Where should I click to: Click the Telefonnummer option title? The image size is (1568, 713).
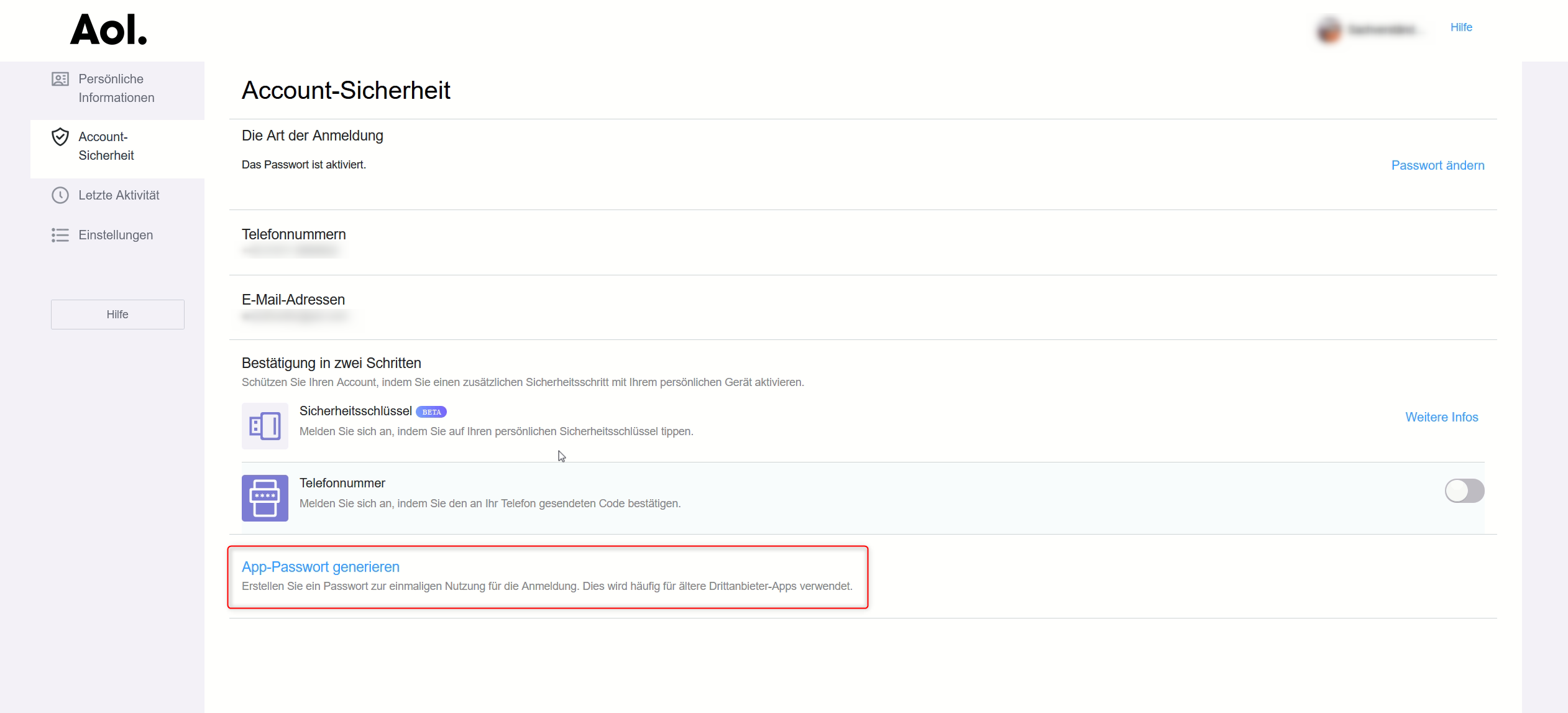tap(342, 483)
